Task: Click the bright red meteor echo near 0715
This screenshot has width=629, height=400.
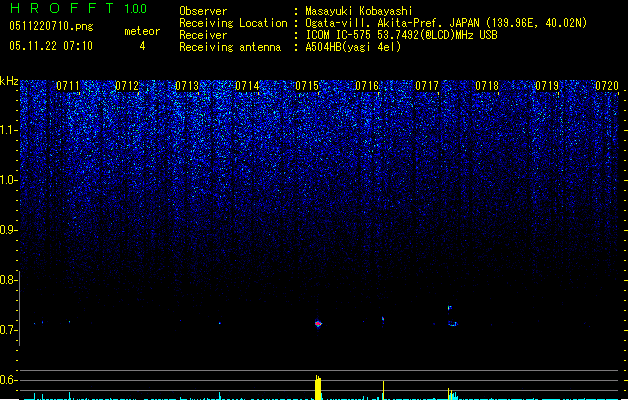Action: 318,323
